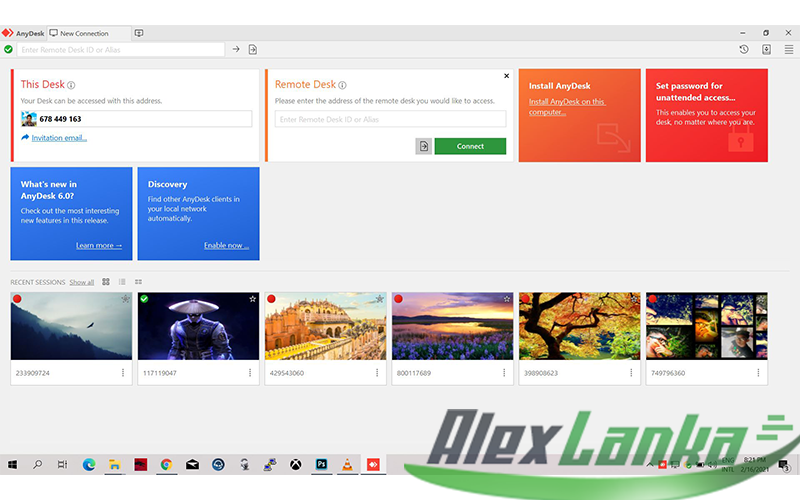Open the AnyDesk hamburger main menu

tap(788, 49)
